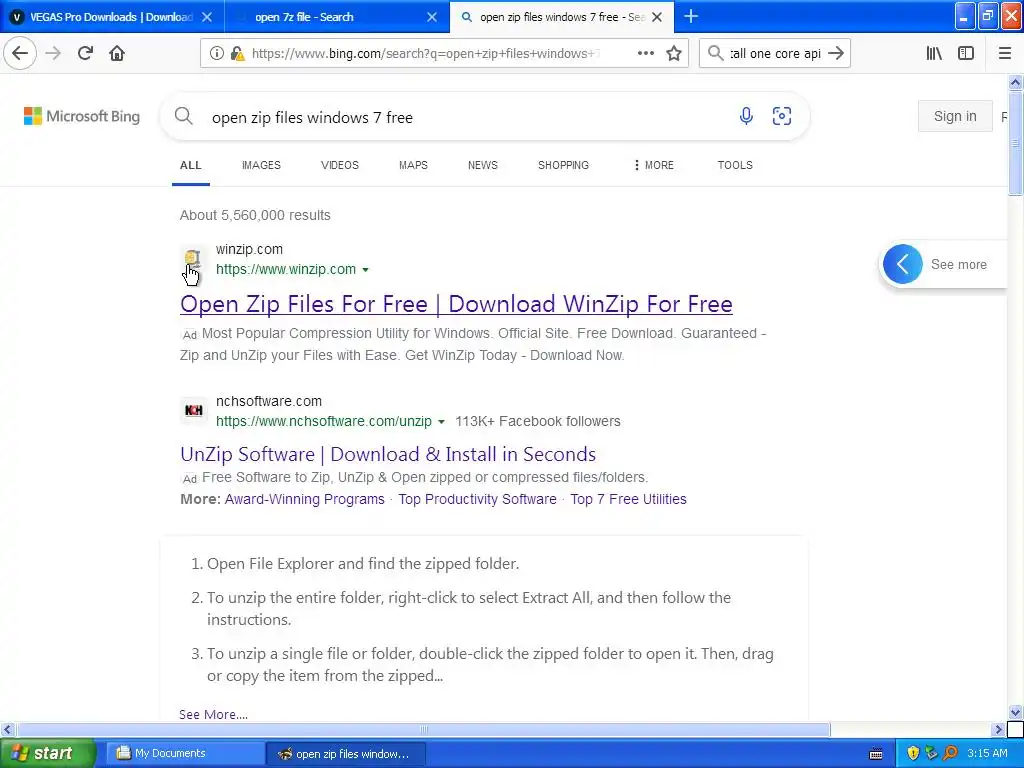
Task: Reload the current page
Action: [x=85, y=54]
